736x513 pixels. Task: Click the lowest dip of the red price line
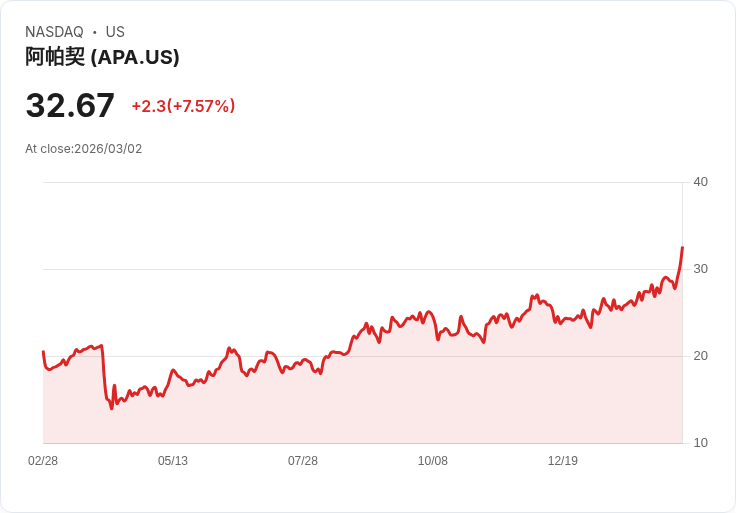[x=112, y=408]
